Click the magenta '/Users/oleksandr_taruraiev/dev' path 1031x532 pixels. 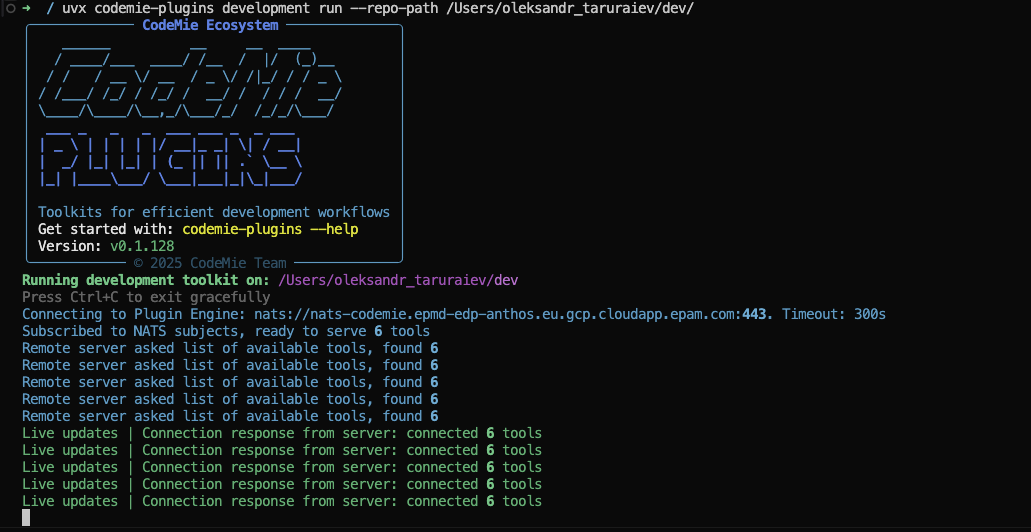tap(398, 280)
